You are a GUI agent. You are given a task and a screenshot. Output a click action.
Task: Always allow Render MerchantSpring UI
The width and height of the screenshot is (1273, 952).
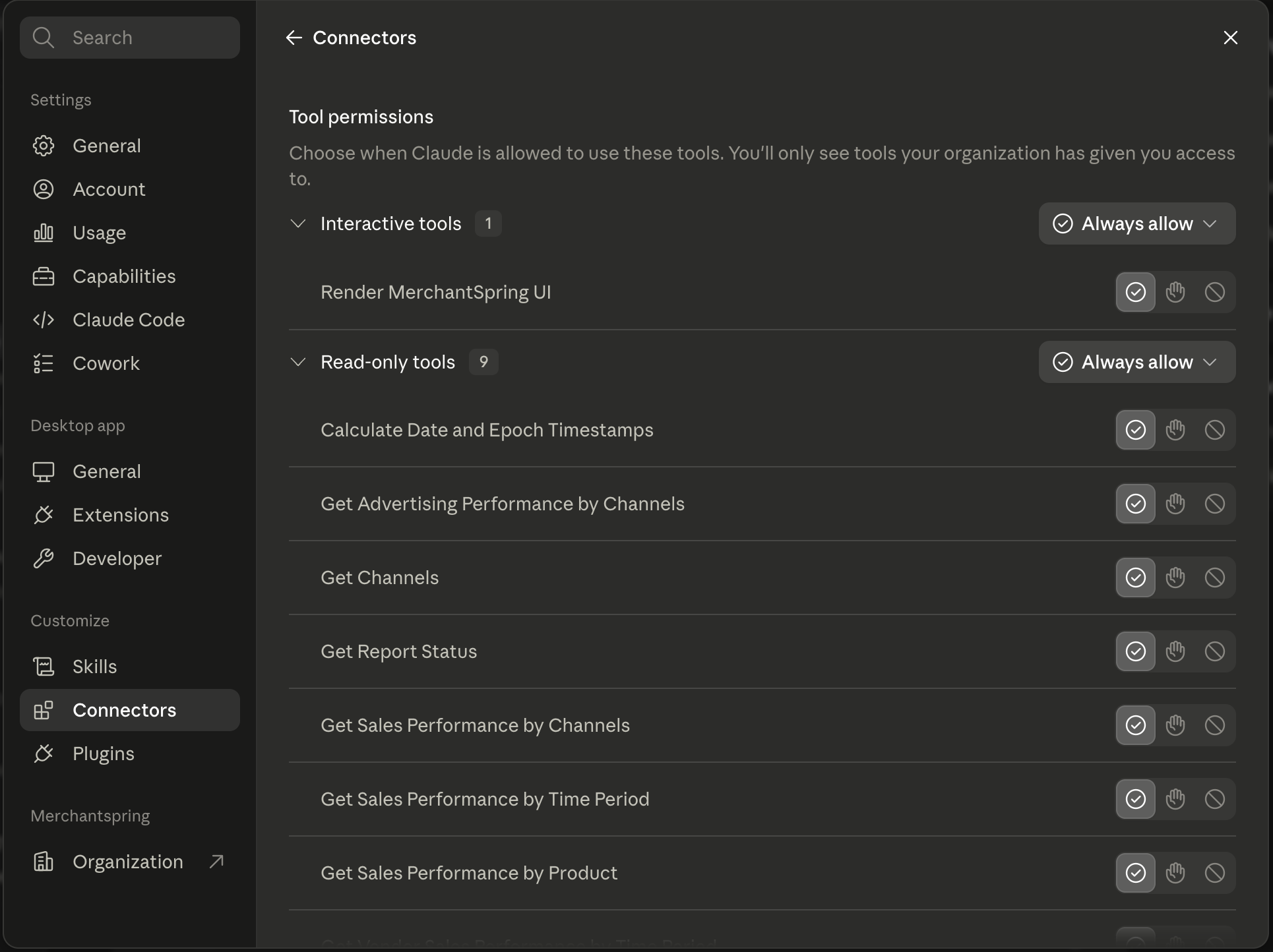(x=1136, y=292)
